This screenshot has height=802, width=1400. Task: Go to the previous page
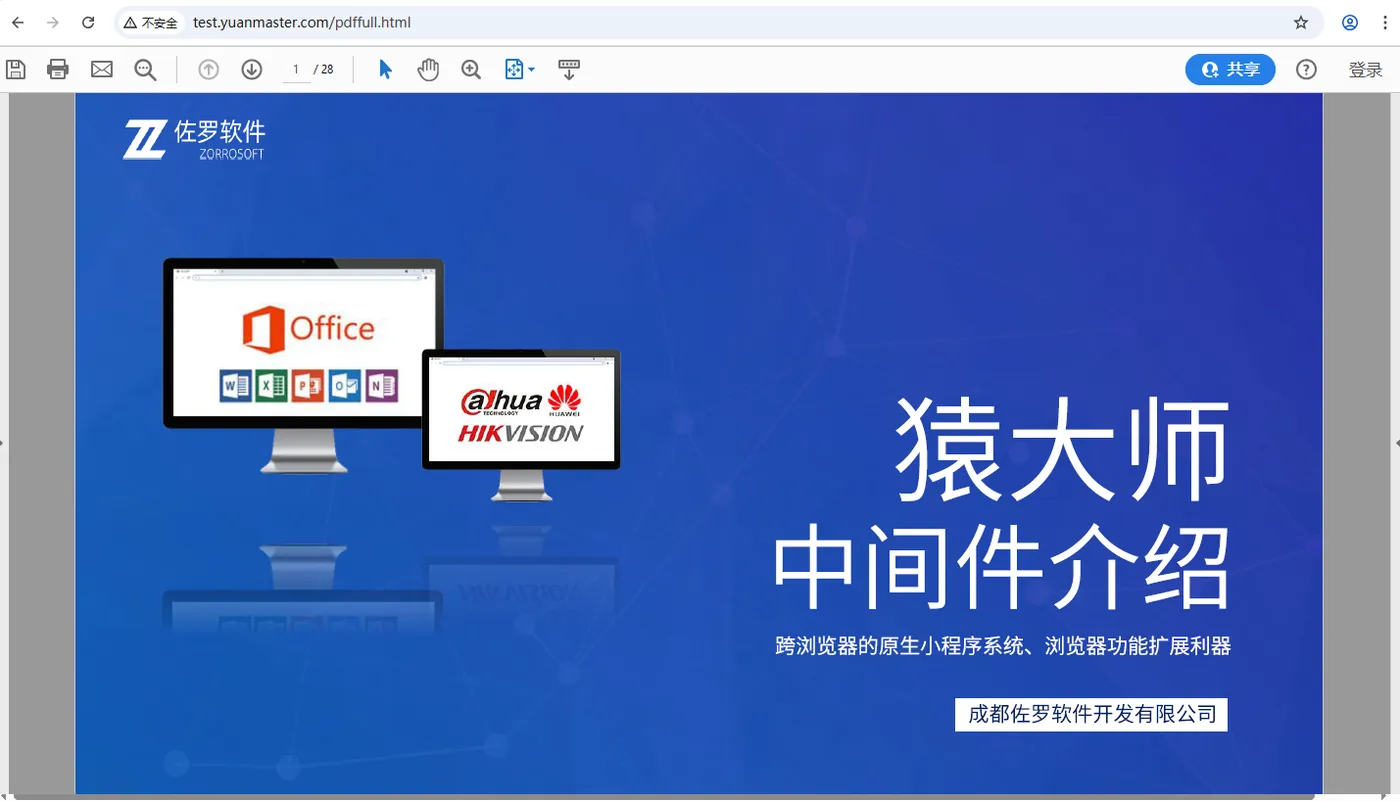[x=208, y=69]
